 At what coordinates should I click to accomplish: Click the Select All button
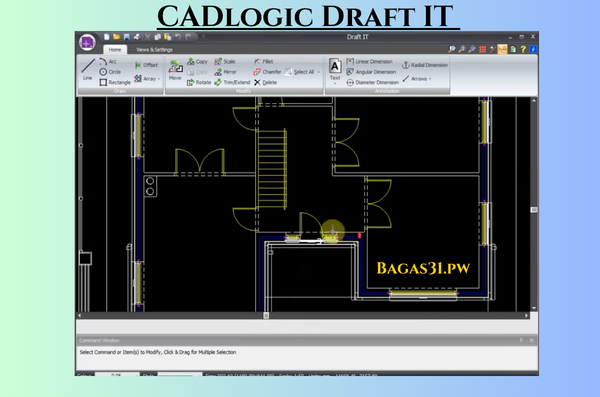click(299, 72)
